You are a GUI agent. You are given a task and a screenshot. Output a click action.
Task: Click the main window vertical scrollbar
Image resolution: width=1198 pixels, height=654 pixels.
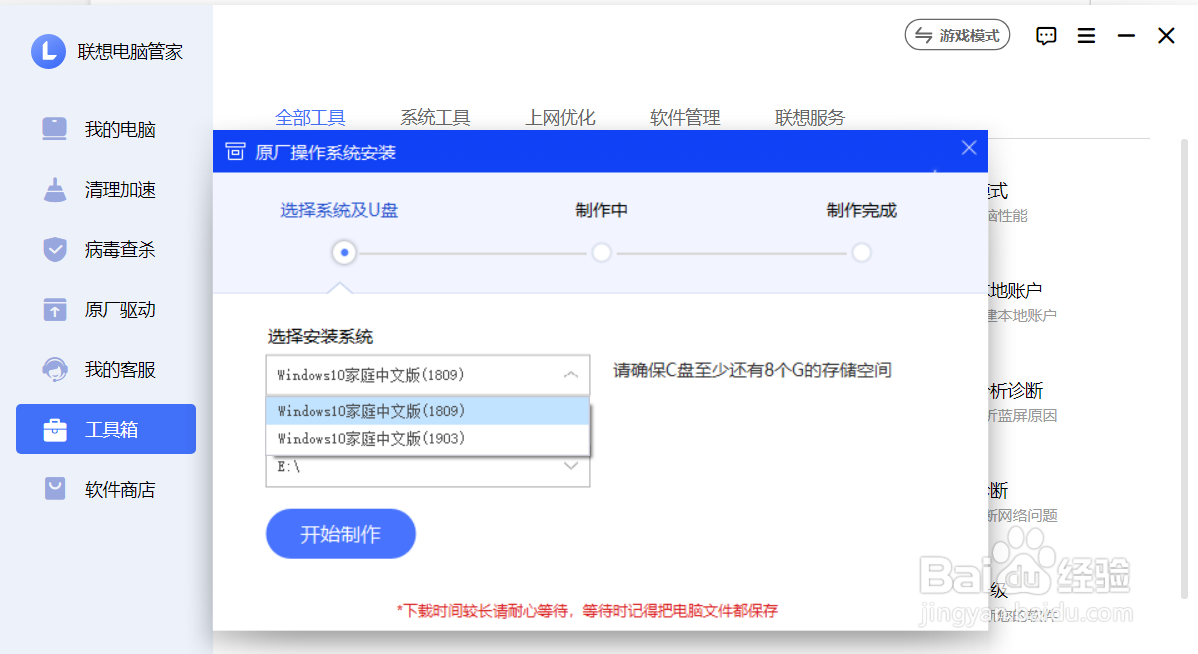(x=1184, y=368)
